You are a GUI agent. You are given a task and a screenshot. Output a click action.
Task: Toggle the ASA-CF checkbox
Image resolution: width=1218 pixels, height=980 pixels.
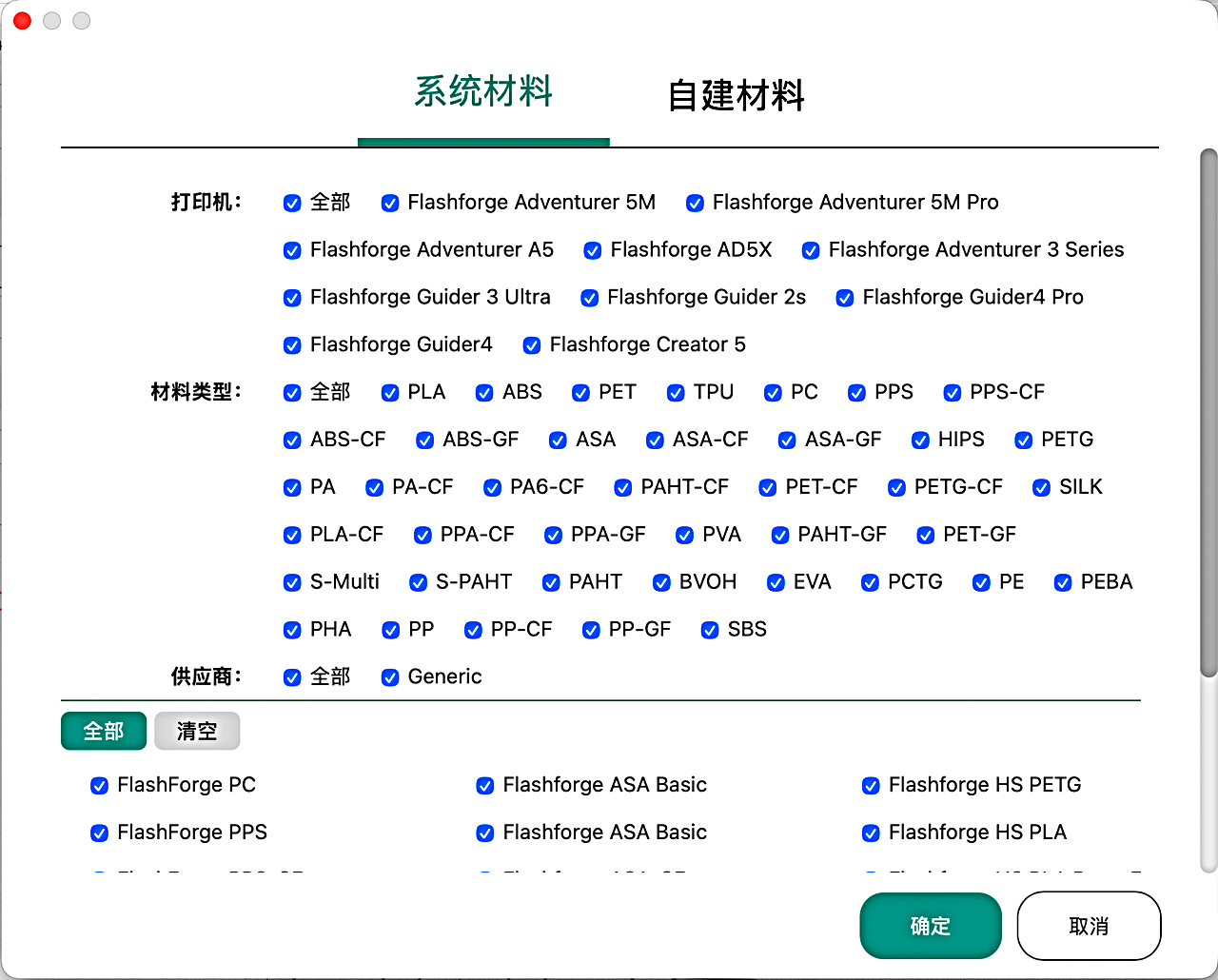coord(655,441)
